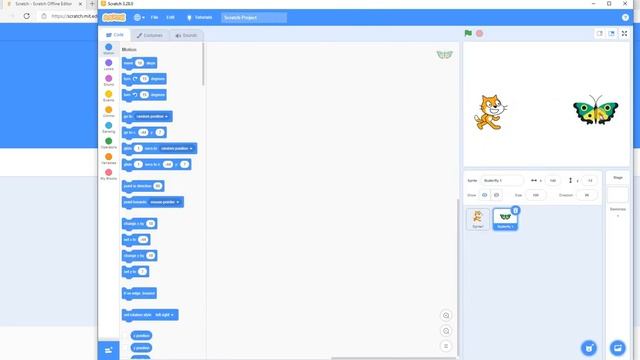Expand 'point towards mouse-pointer' dropdown

pyautogui.click(x=164, y=202)
